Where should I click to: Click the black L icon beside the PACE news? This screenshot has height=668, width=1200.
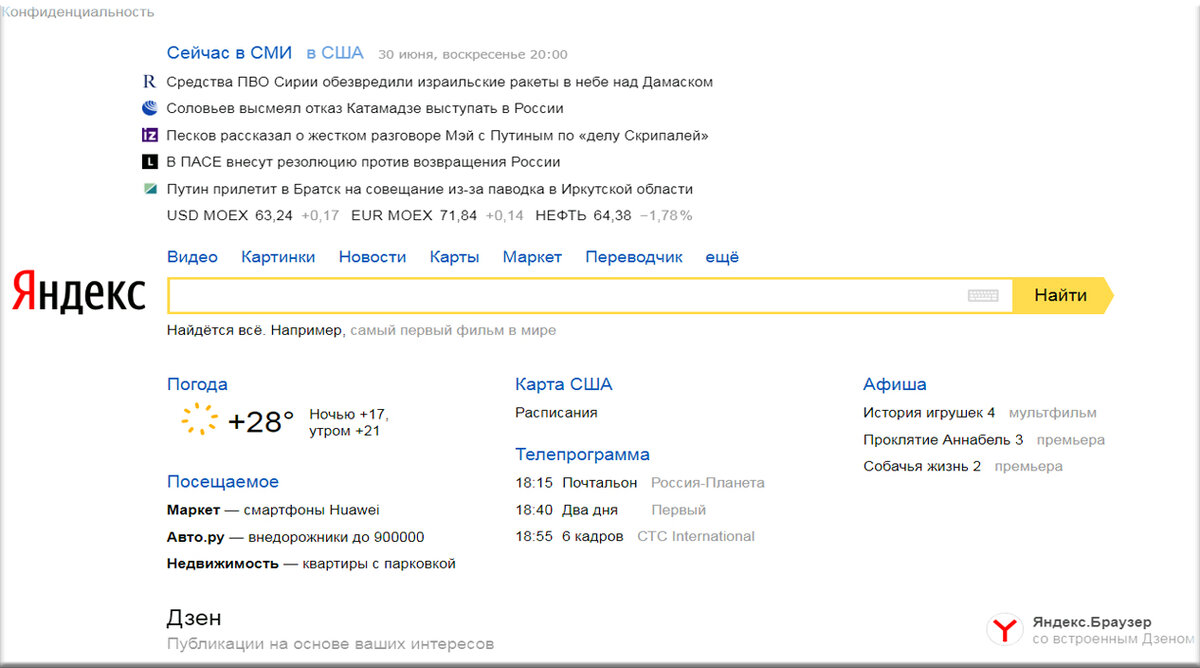click(150, 162)
